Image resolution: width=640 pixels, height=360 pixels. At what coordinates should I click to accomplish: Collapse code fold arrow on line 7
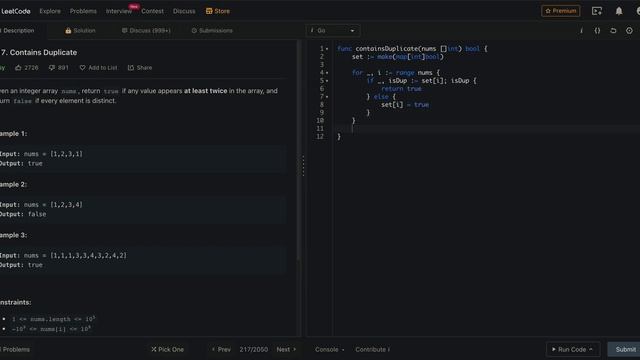[327, 97]
